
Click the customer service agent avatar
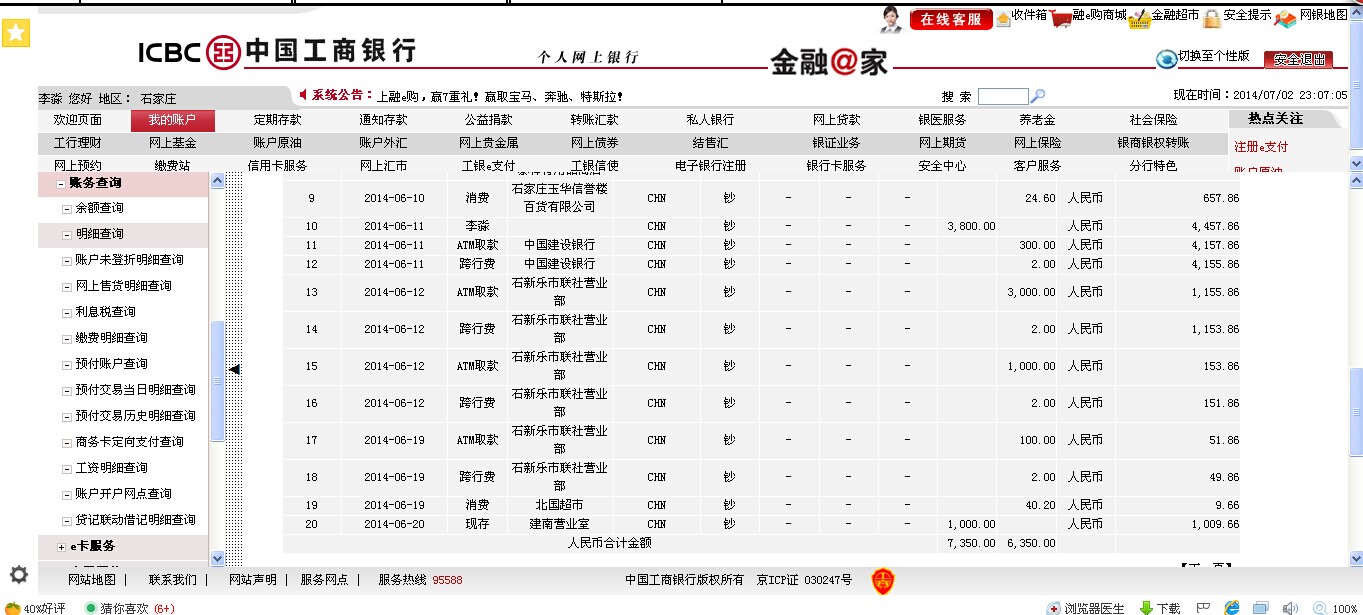tap(892, 18)
